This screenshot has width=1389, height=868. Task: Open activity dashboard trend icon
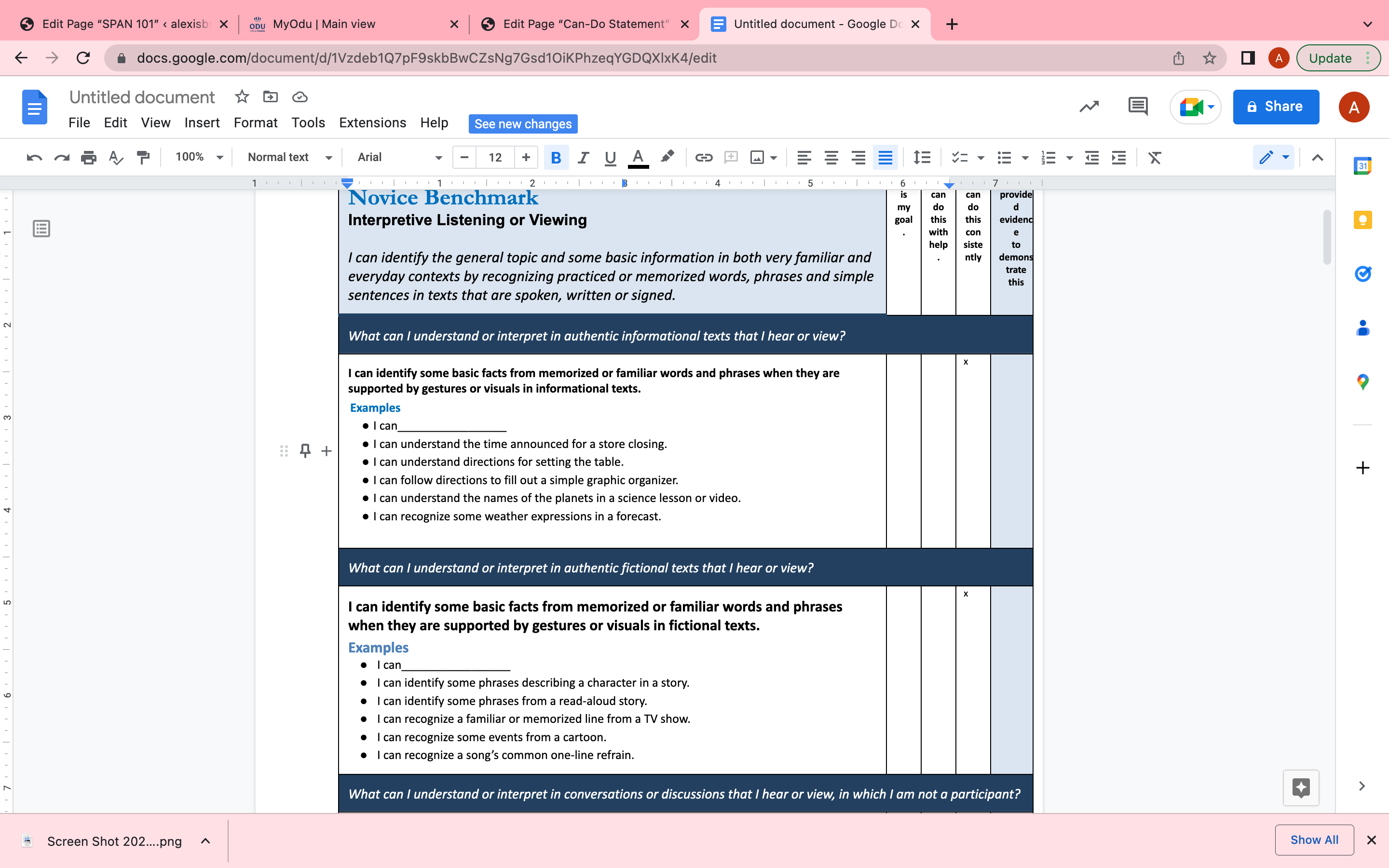tap(1089, 107)
